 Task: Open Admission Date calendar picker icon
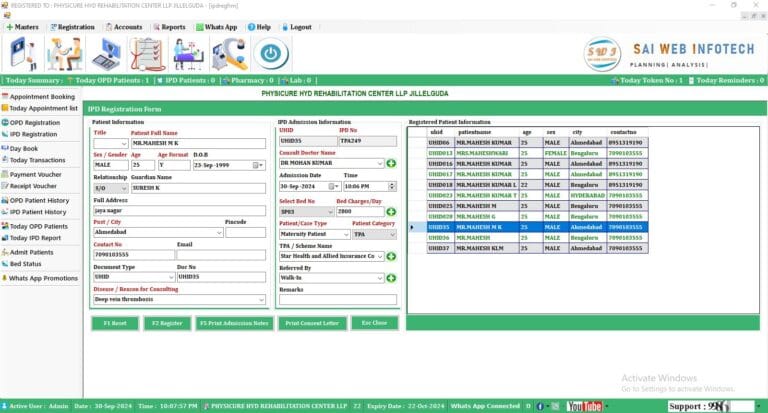(332, 186)
